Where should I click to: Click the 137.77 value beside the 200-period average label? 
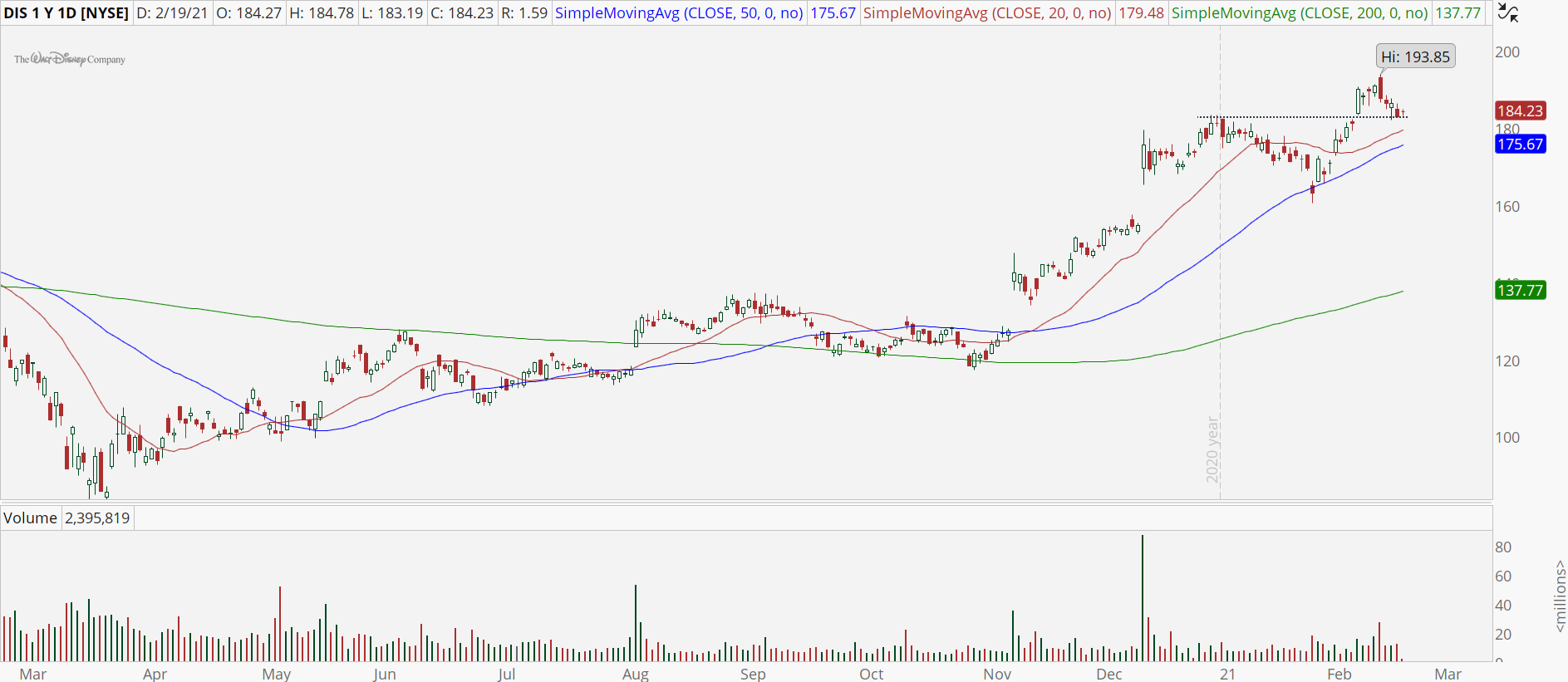pos(1457,13)
